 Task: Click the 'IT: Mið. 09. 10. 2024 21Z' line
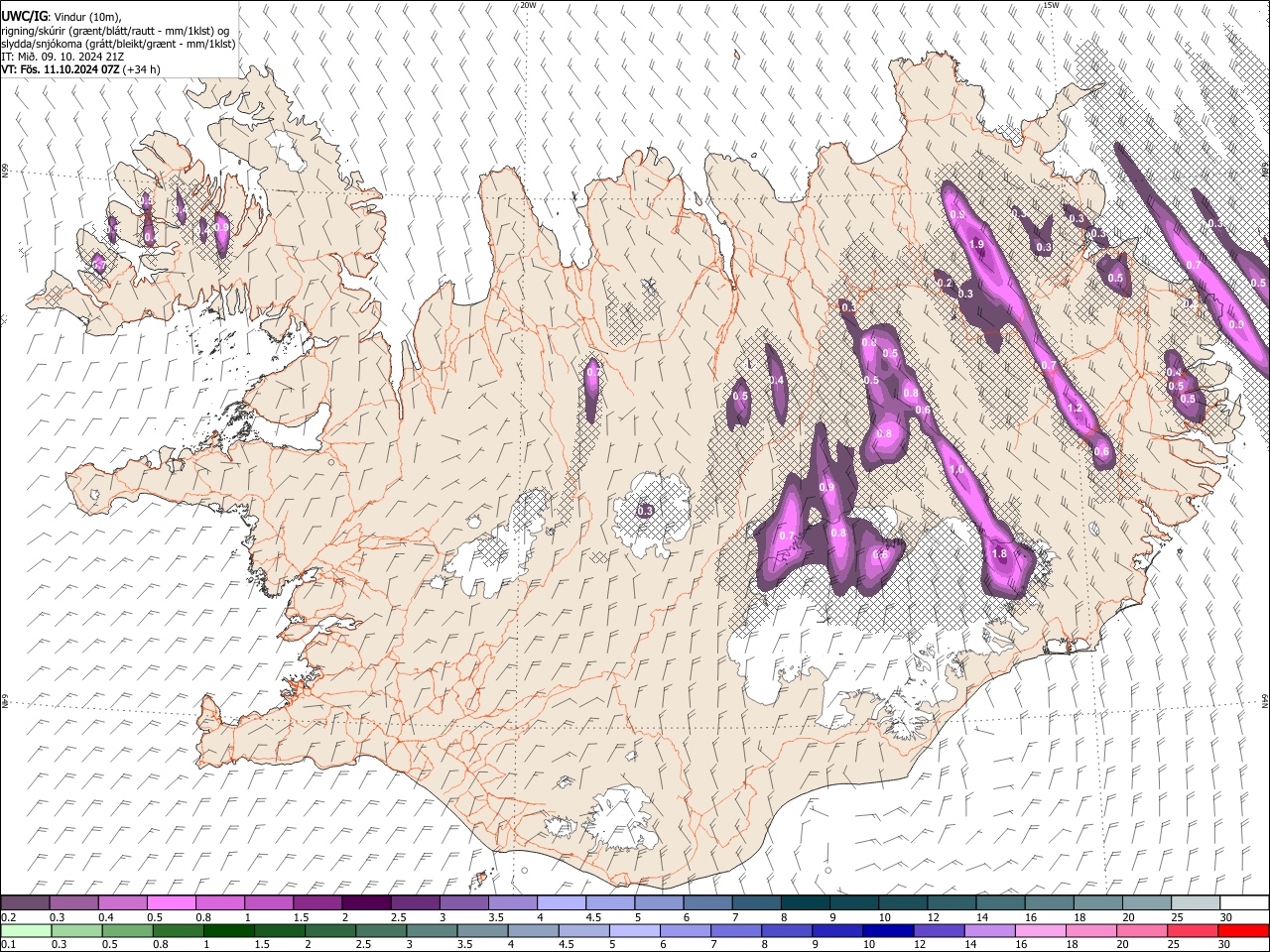click(x=63, y=57)
